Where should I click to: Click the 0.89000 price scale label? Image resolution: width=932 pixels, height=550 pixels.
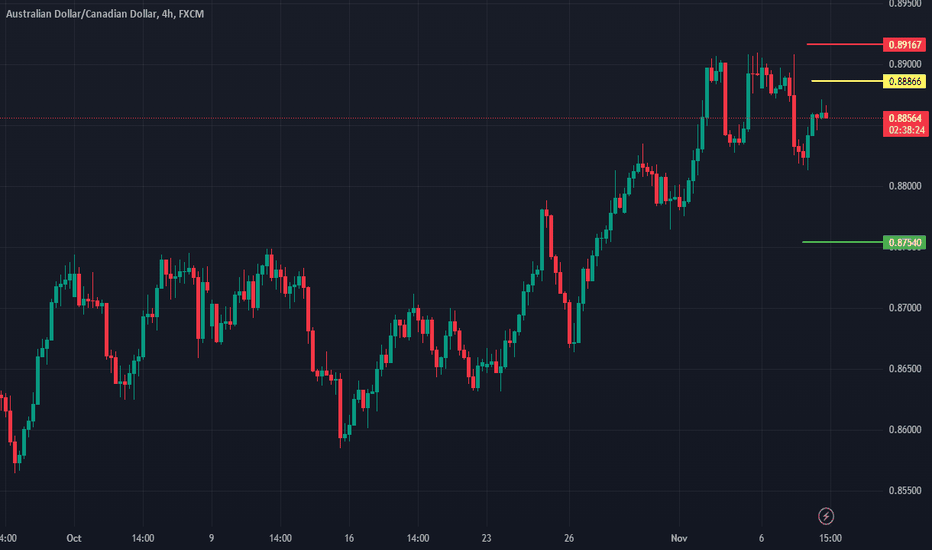coord(905,64)
